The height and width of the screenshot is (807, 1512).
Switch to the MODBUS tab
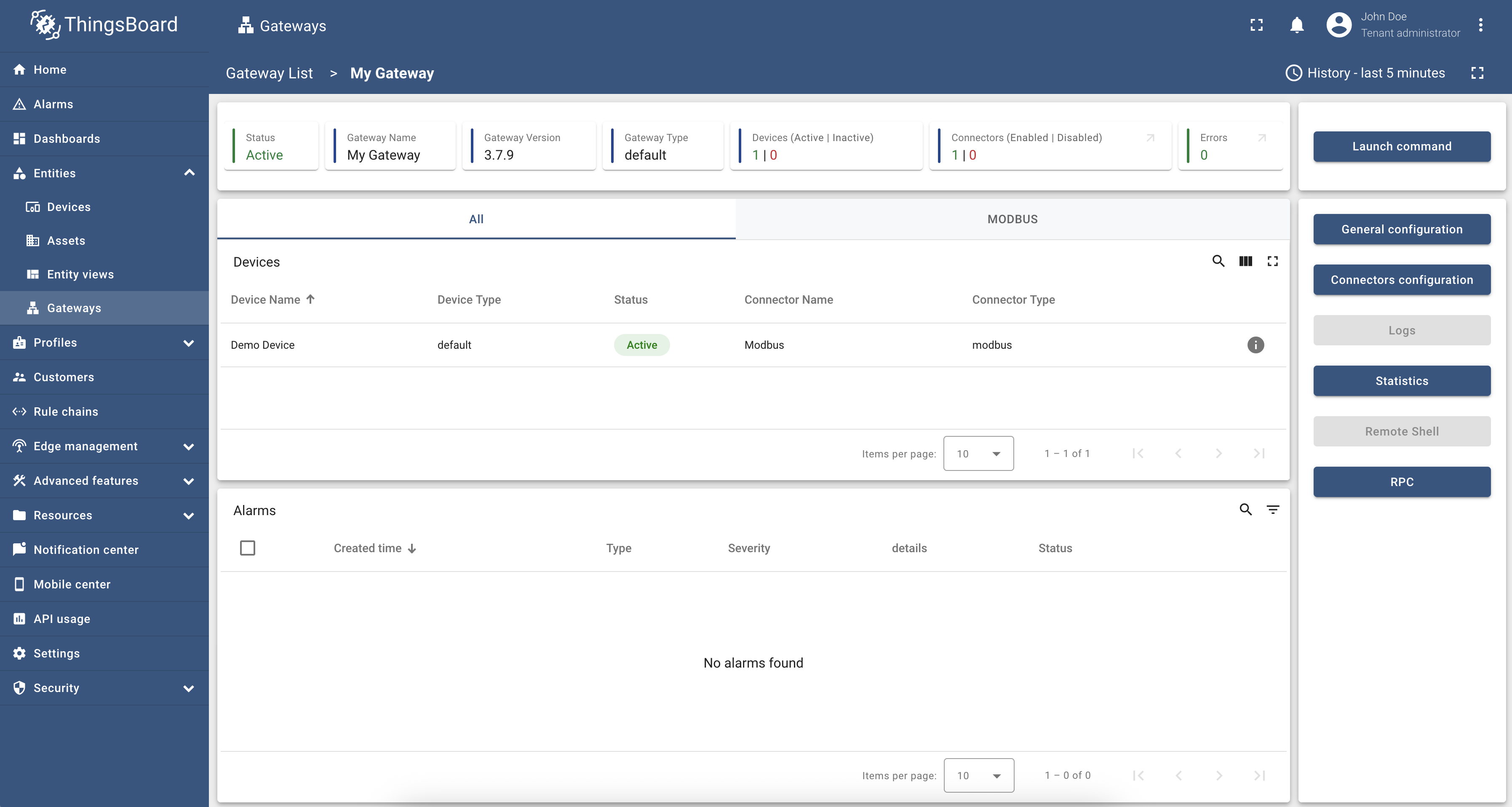click(x=1012, y=219)
